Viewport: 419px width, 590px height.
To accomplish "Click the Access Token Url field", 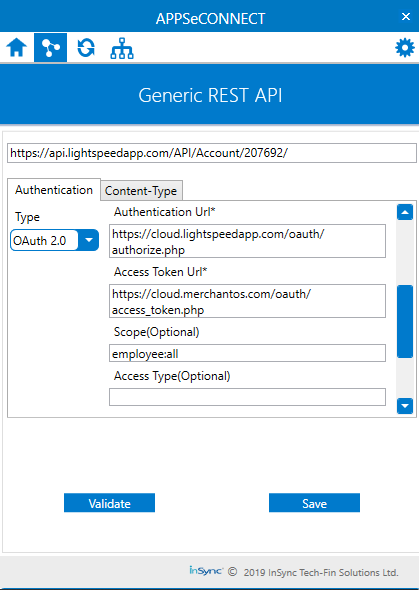I will pyautogui.click(x=247, y=301).
